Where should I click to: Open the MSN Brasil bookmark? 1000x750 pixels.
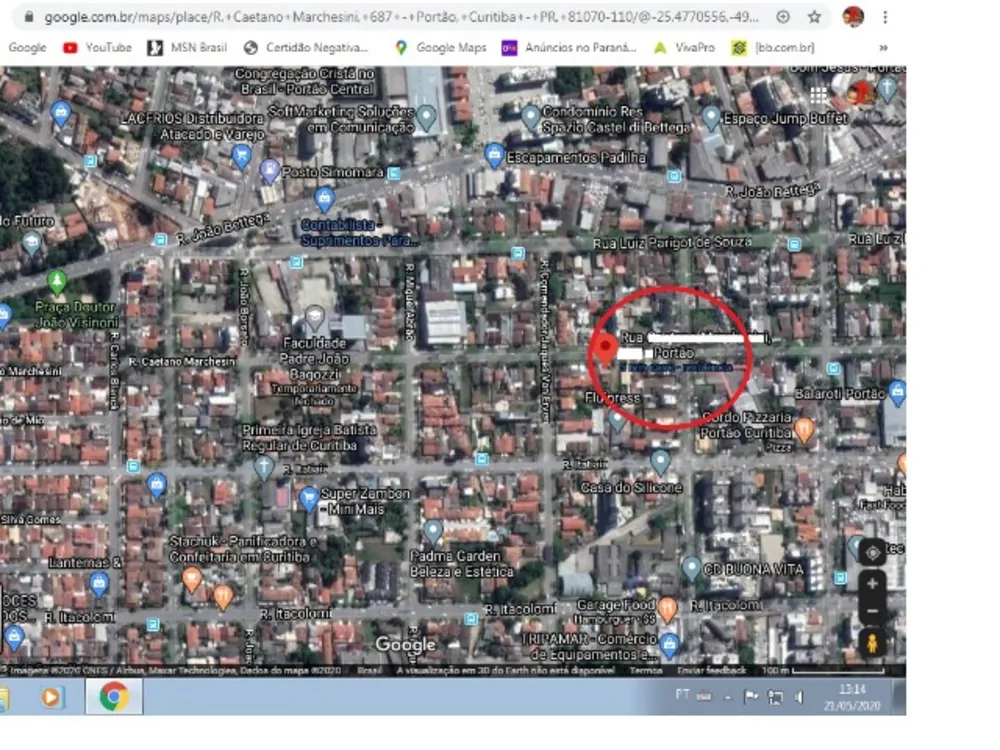187,48
